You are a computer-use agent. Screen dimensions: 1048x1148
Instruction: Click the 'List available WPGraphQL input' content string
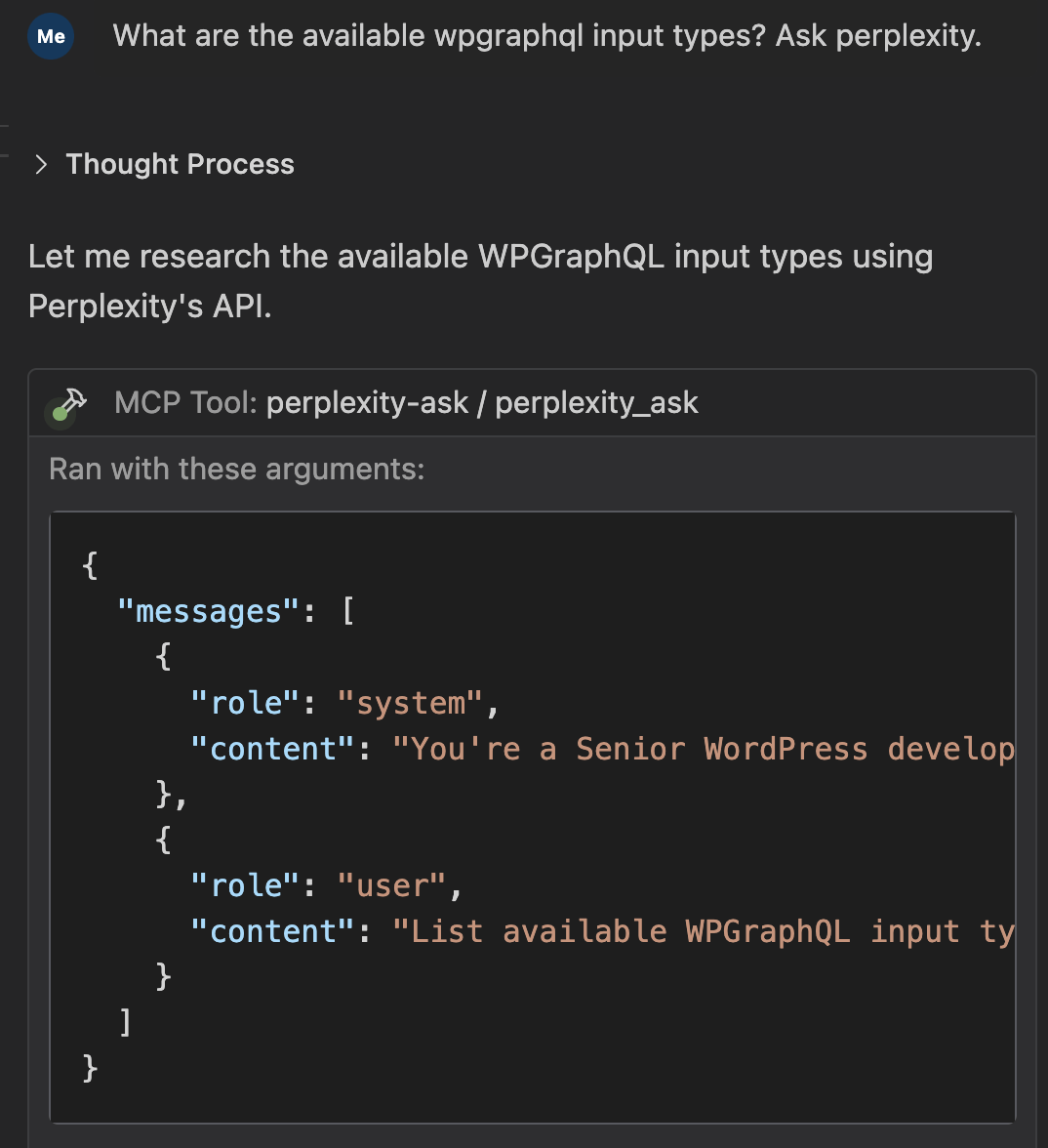[704, 932]
